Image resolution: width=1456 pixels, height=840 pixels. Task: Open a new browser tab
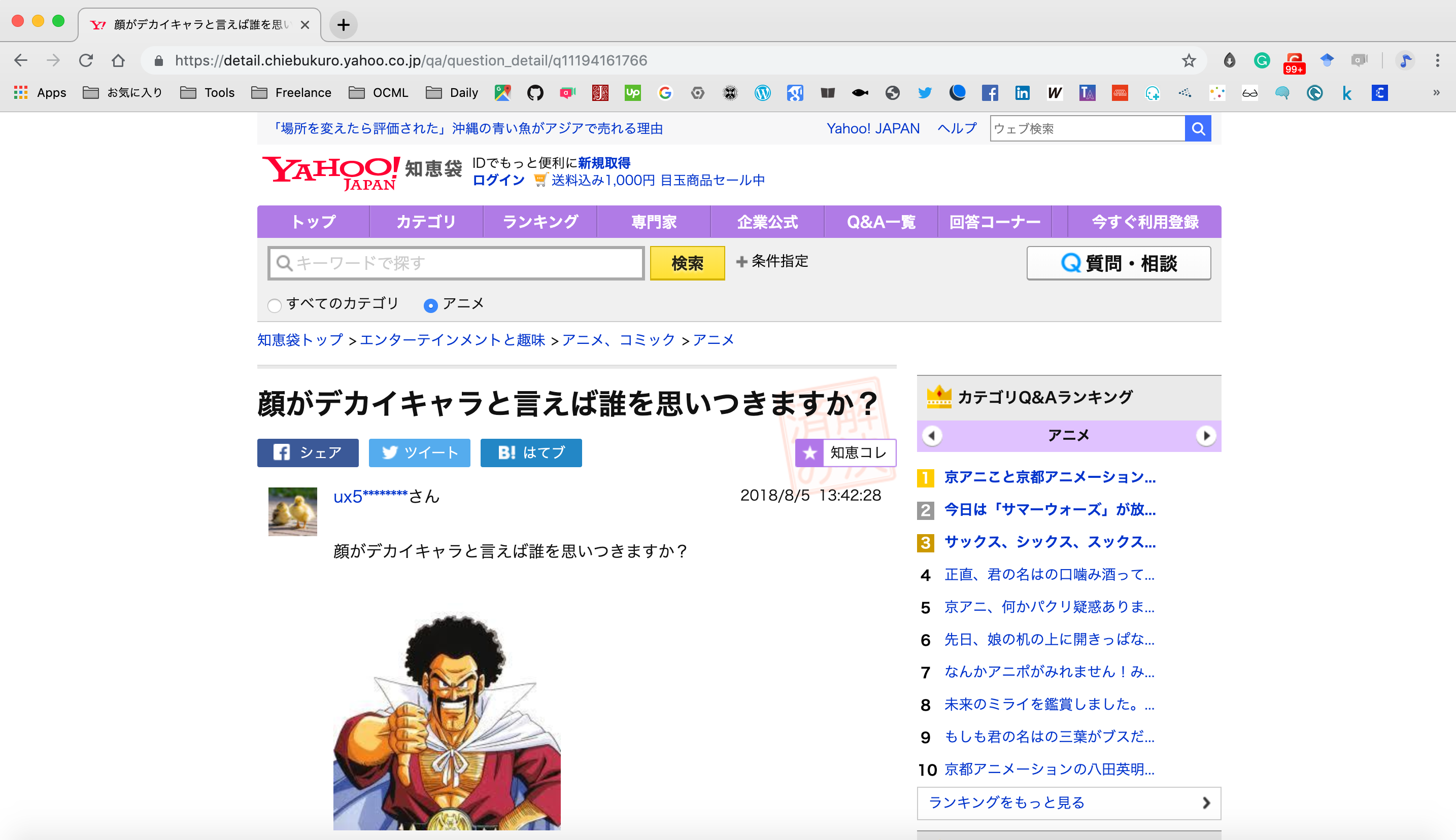(344, 24)
